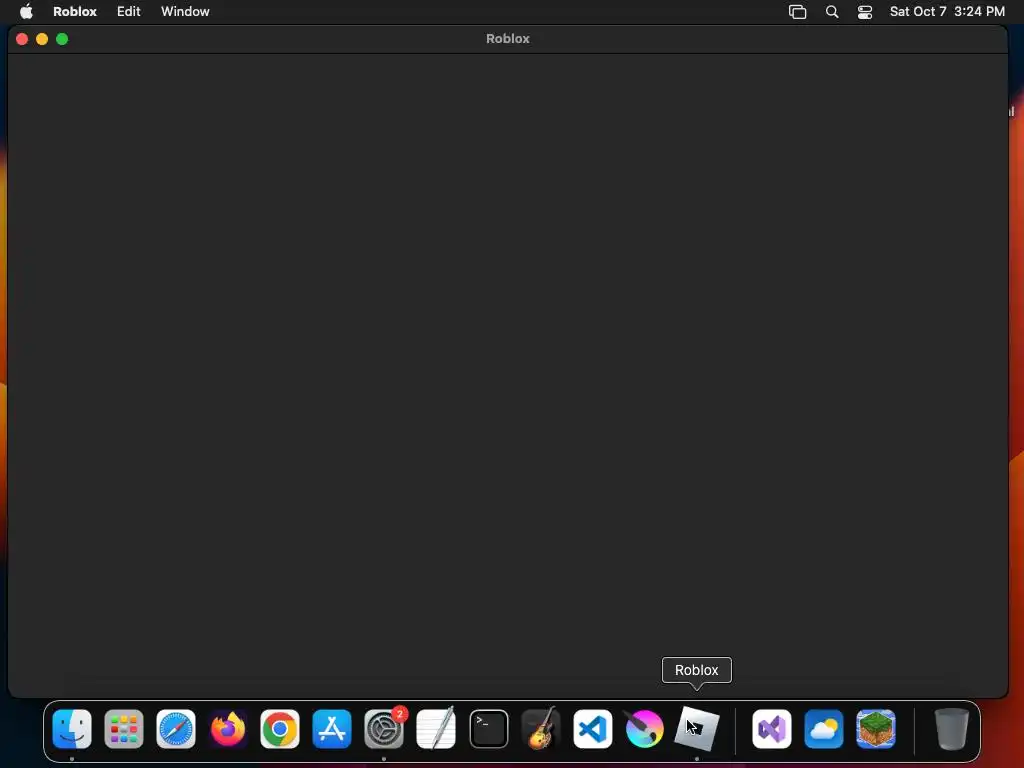
Task: Open the cloud weather dock icon
Action: pyautogui.click(x=824, y=729)
